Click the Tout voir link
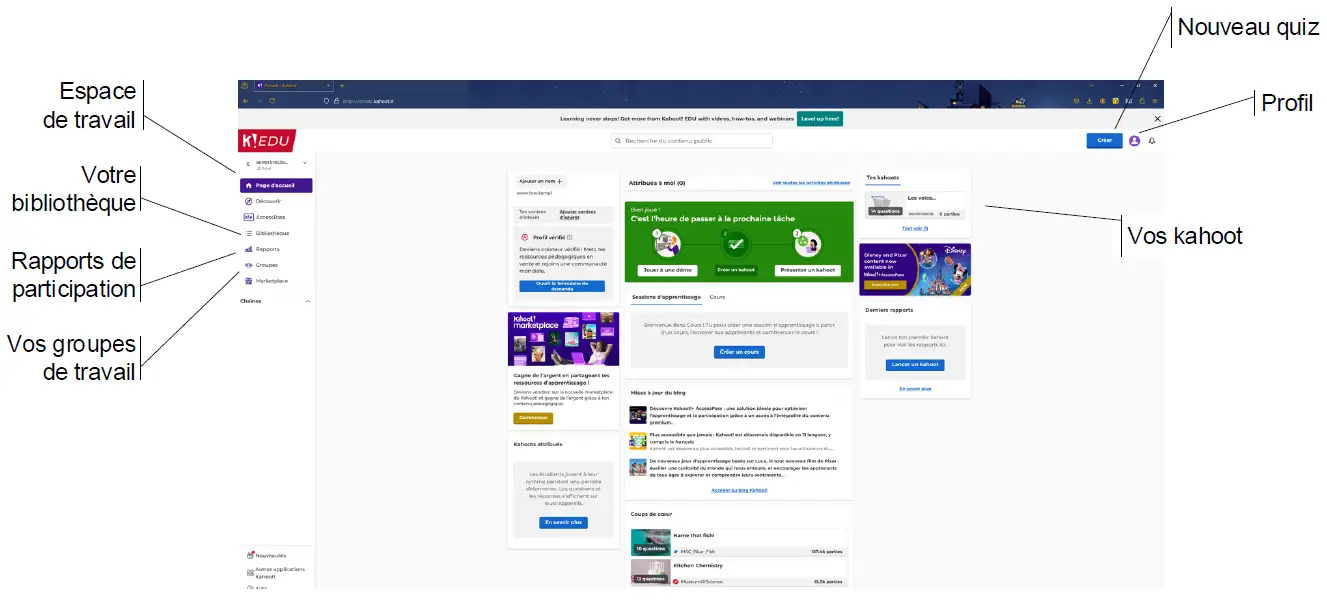Image resolution: width=1327 pixels, height=604 pixels. point(915,228)
